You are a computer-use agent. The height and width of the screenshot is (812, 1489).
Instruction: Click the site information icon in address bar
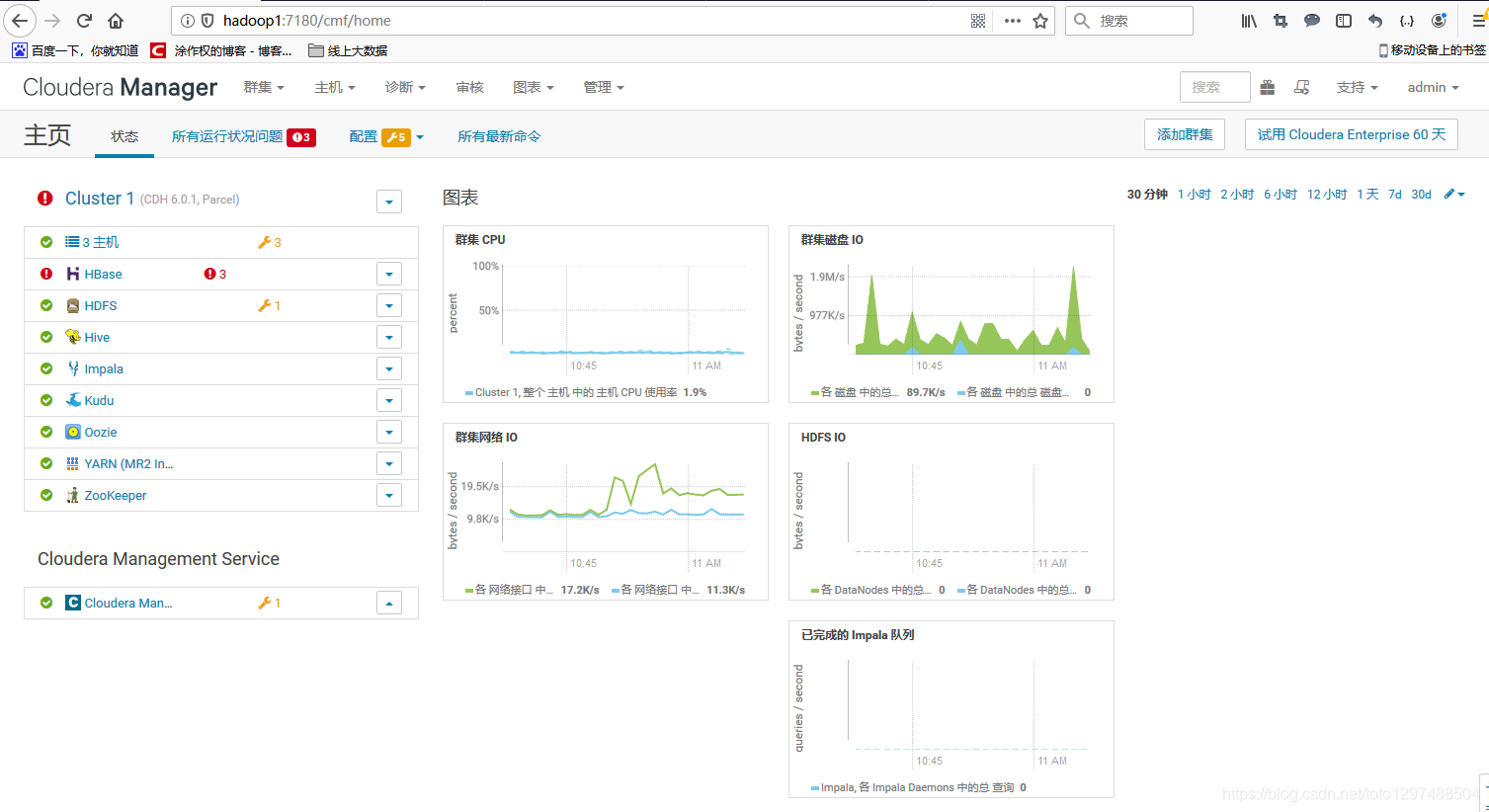(x=188, y=21)
